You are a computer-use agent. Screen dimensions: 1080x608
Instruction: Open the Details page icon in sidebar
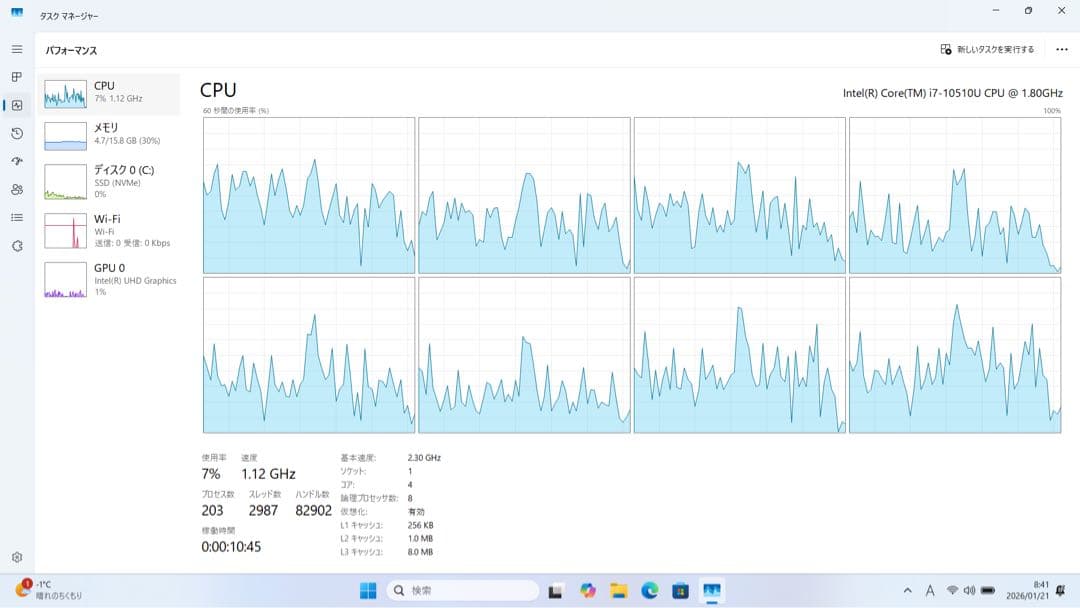pyautogui.click(x=16, y=217)
